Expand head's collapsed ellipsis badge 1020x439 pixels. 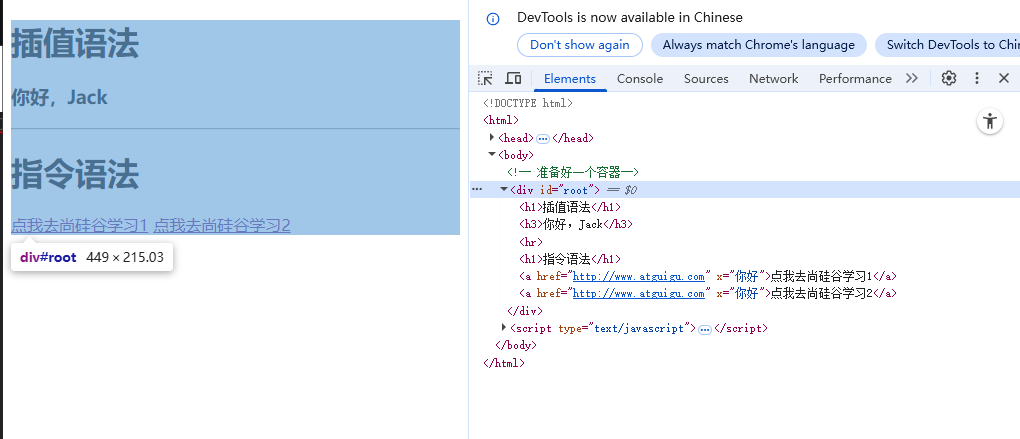pyautogui.click(x=543, y=138)
